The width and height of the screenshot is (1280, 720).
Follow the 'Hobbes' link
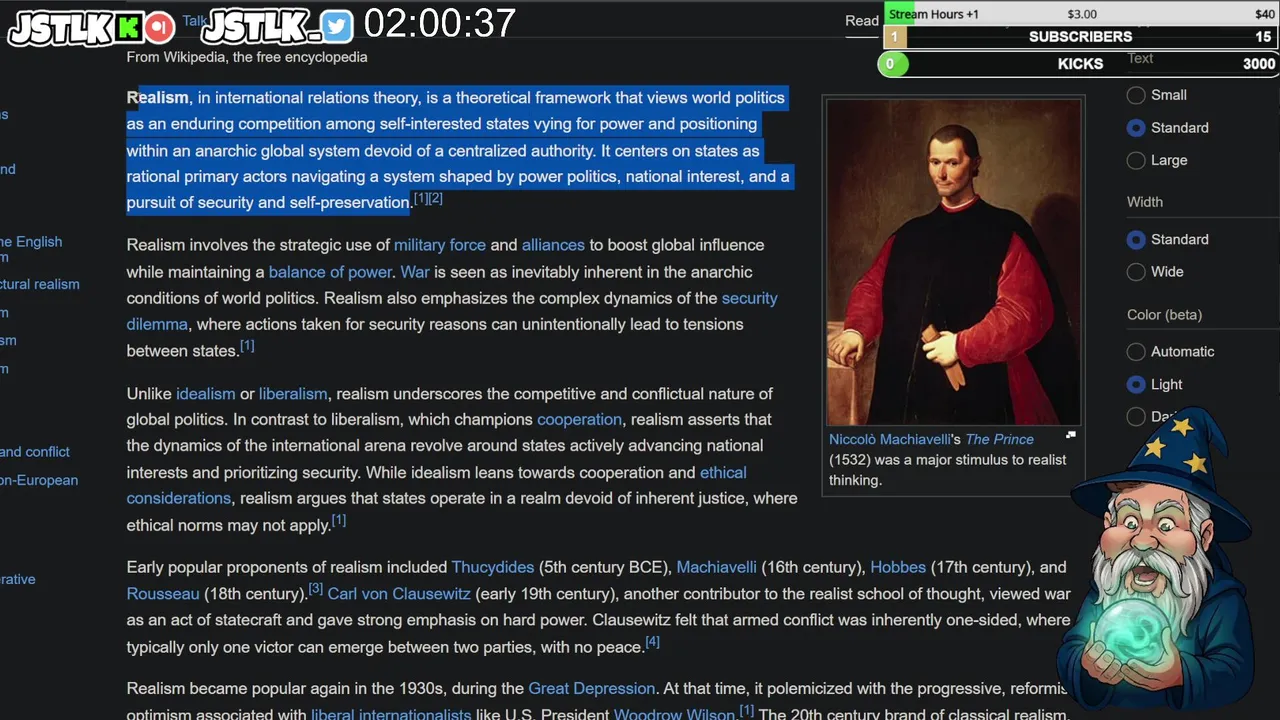pyautogui.click(x=898, y=567)
